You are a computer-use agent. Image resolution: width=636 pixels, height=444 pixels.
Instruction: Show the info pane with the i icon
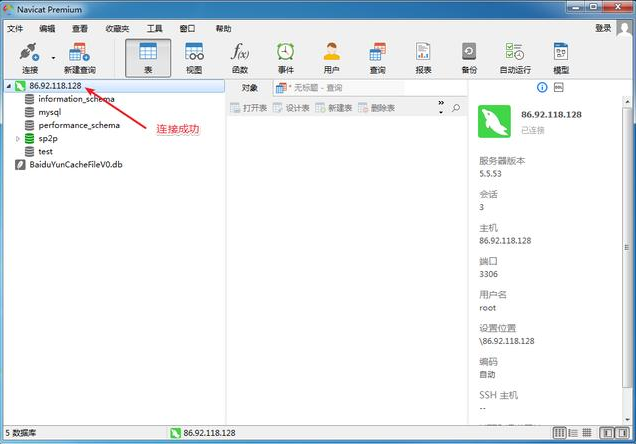pos(542,87)
